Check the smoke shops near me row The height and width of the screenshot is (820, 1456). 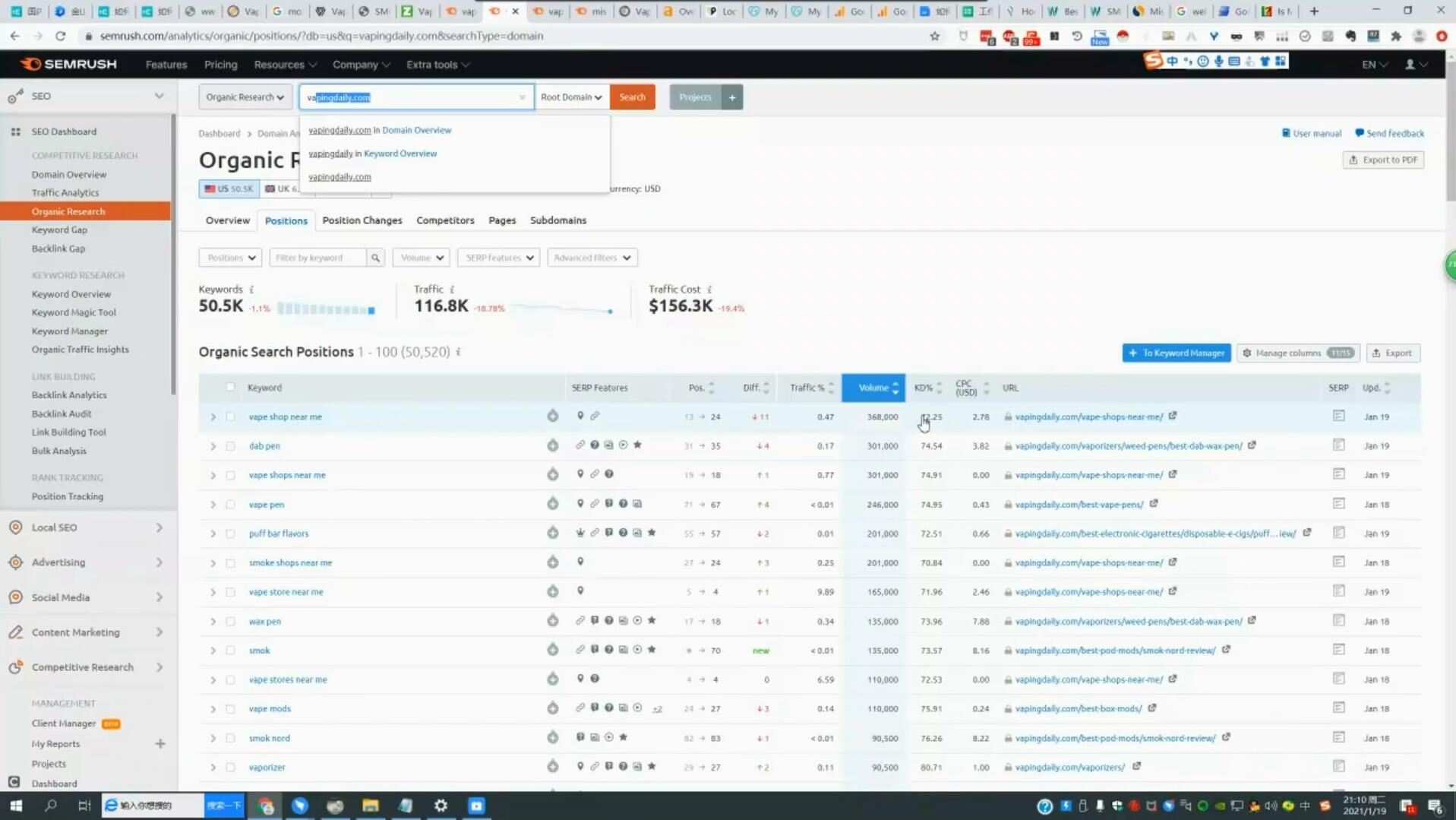tap(230, 563)
